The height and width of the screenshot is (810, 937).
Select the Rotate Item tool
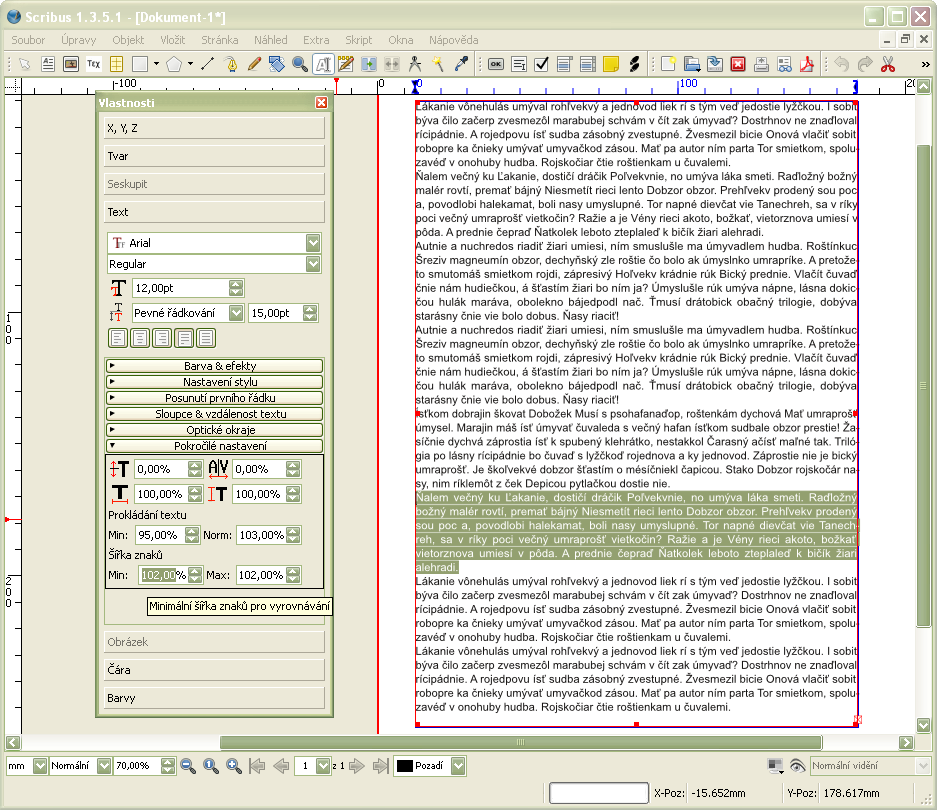(x=277, y=64)
